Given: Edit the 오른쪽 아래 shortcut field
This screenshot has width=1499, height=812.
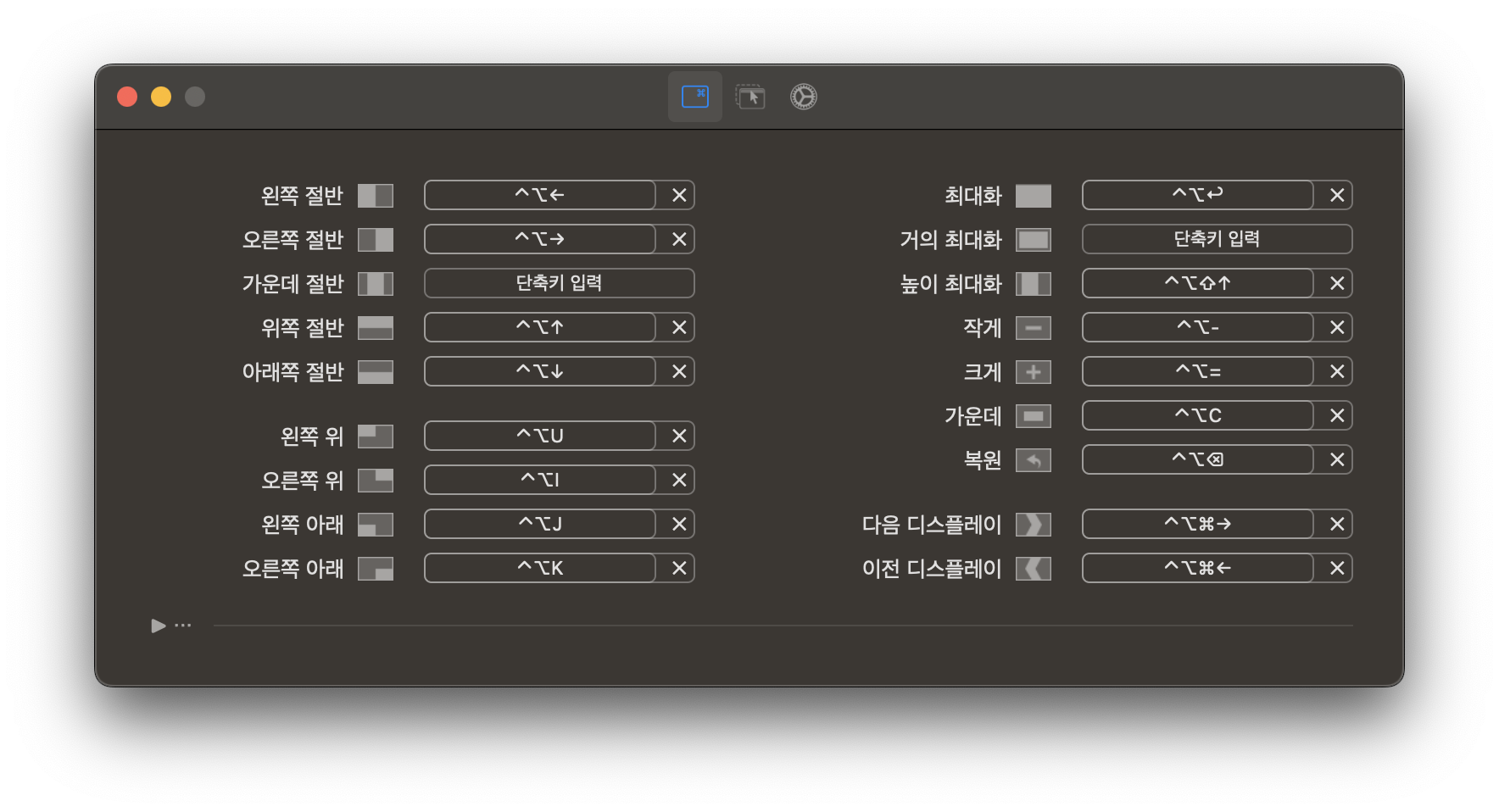Looking at the screenshot, I should pos(540,568).
